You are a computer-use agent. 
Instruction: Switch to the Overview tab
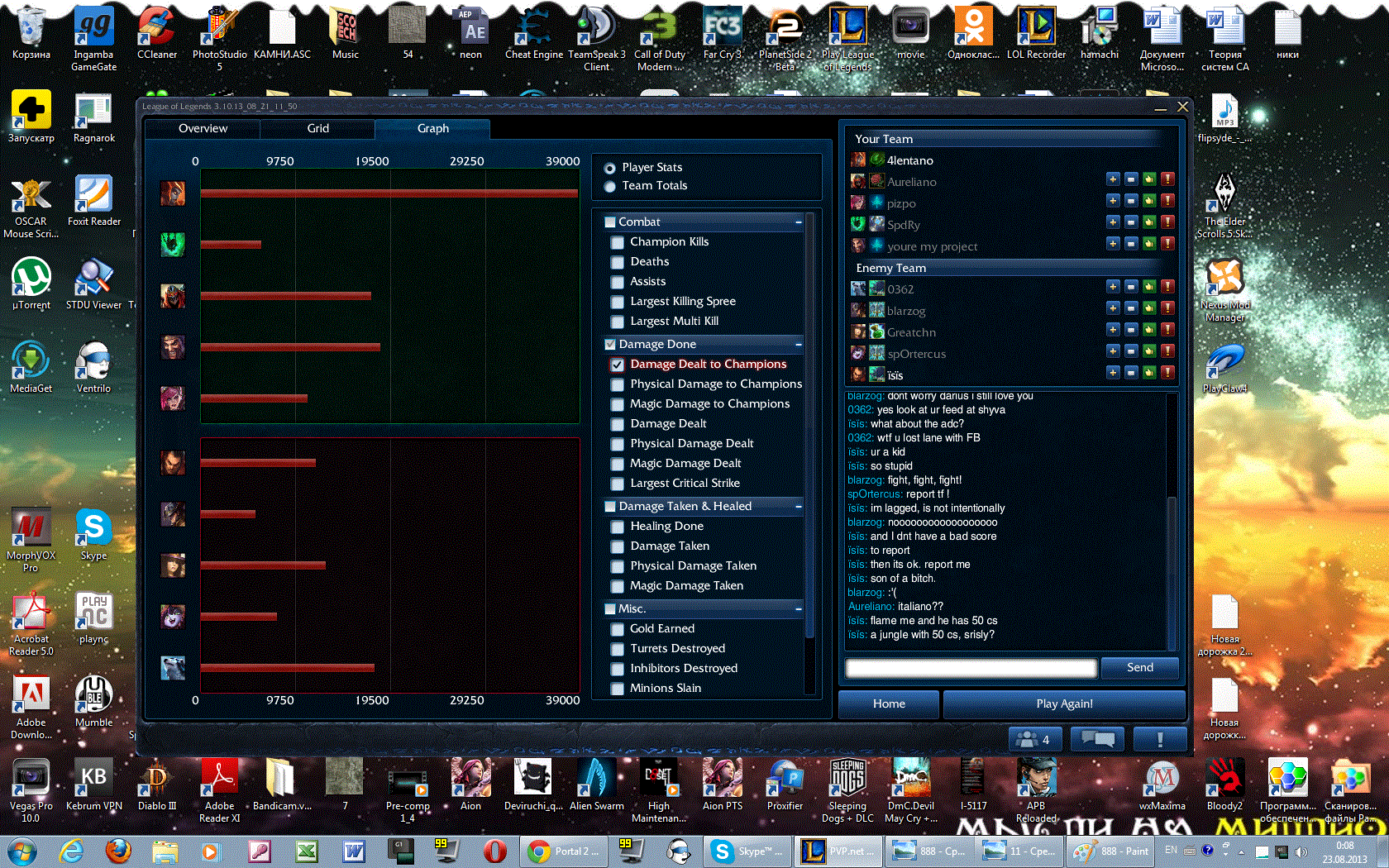pos(203,129)
